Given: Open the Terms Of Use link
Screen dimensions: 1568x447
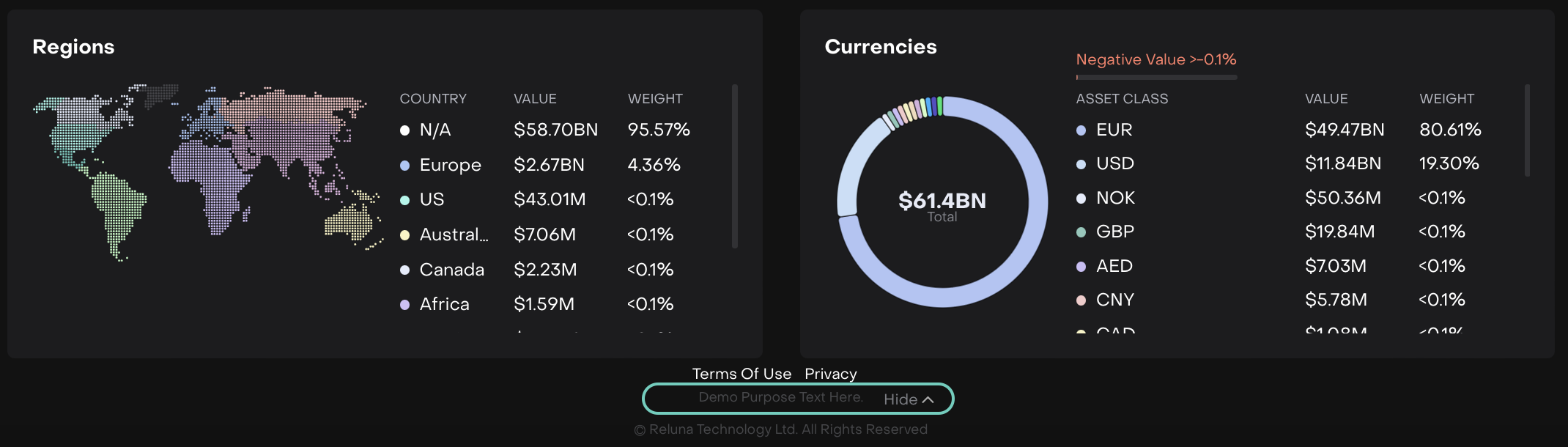Looking at the screenshot, I should pyautogui.click(x=742, y=374).
